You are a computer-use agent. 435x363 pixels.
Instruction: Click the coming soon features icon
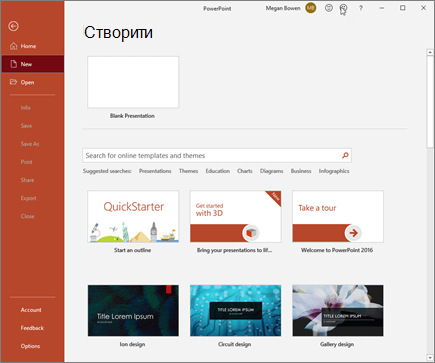point(343,8)
